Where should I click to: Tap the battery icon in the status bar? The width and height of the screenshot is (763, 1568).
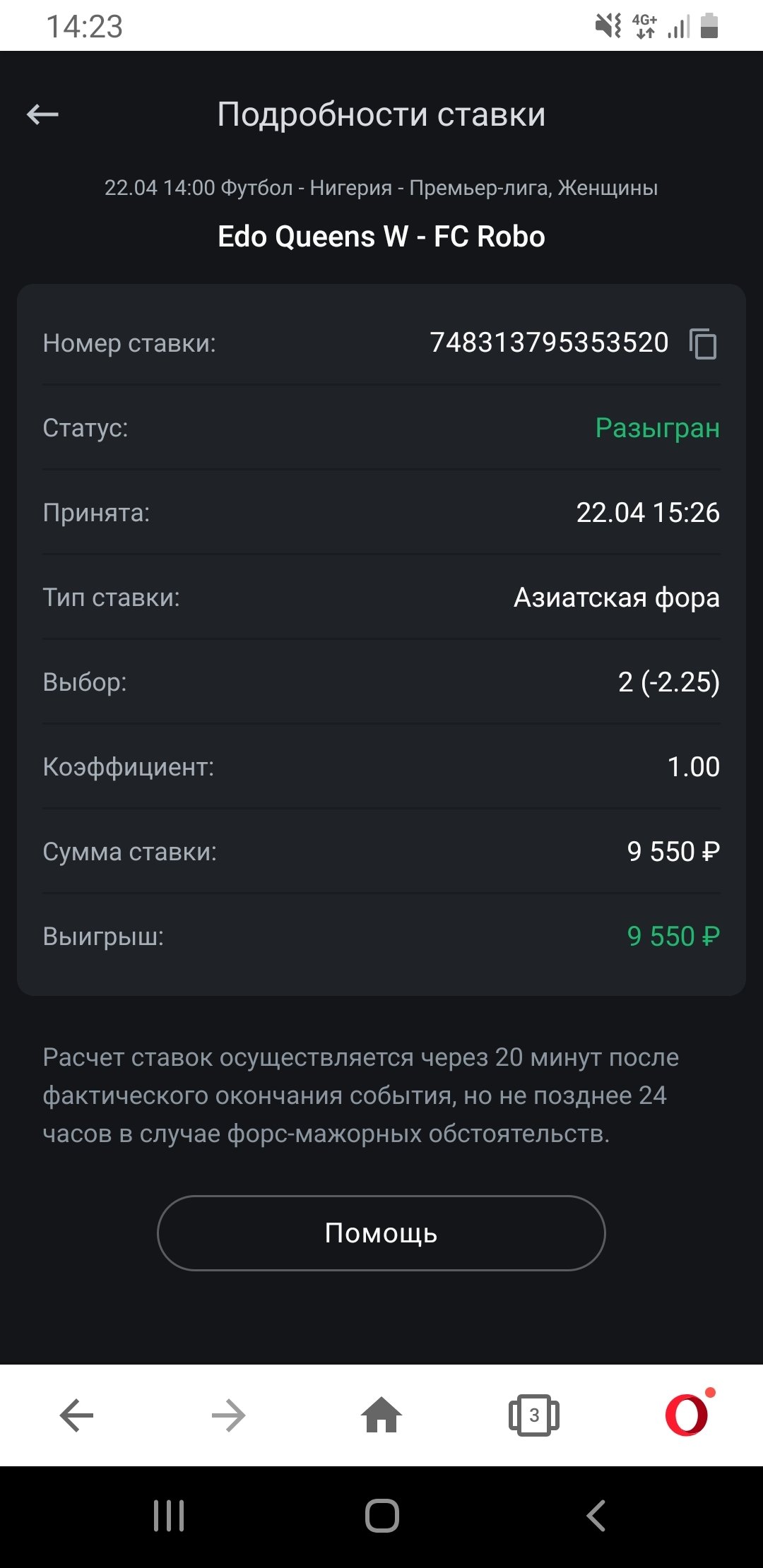(709, 26)
